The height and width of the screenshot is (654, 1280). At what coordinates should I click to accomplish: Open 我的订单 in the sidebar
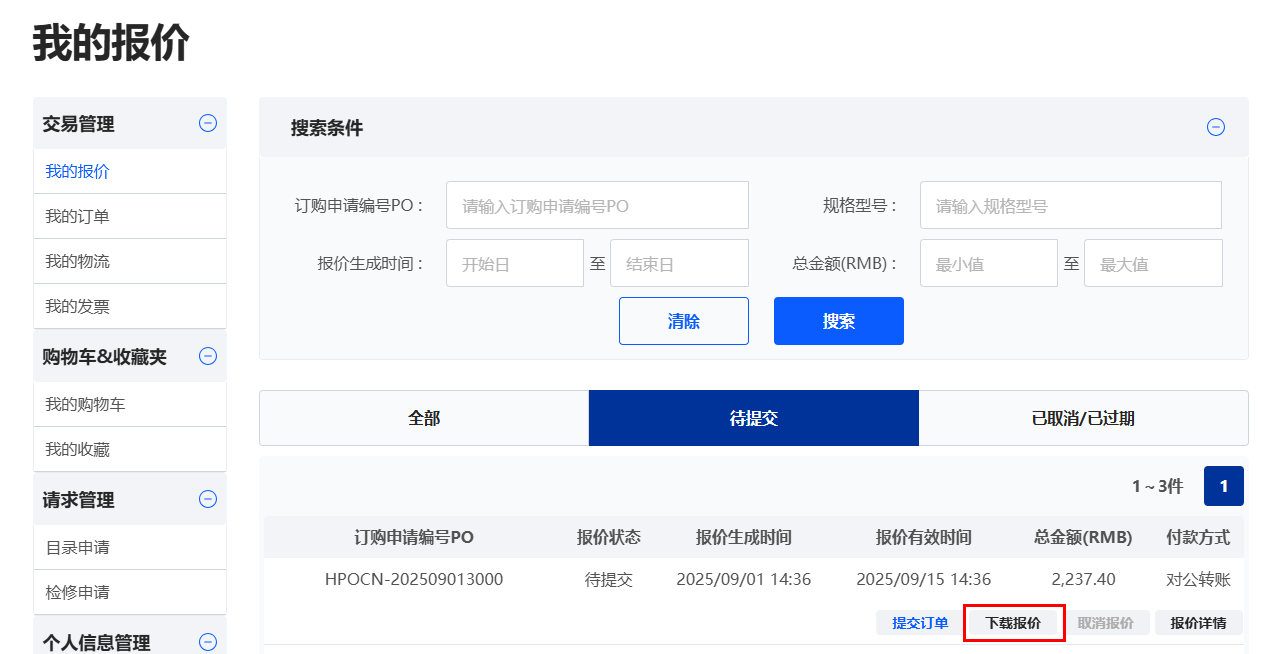point(78,216)
